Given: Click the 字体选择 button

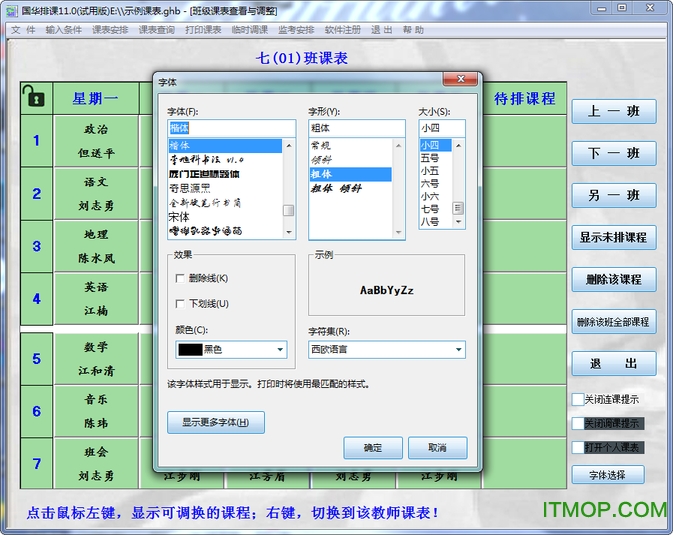Looking at the screenshot, I should pos(608,475).
